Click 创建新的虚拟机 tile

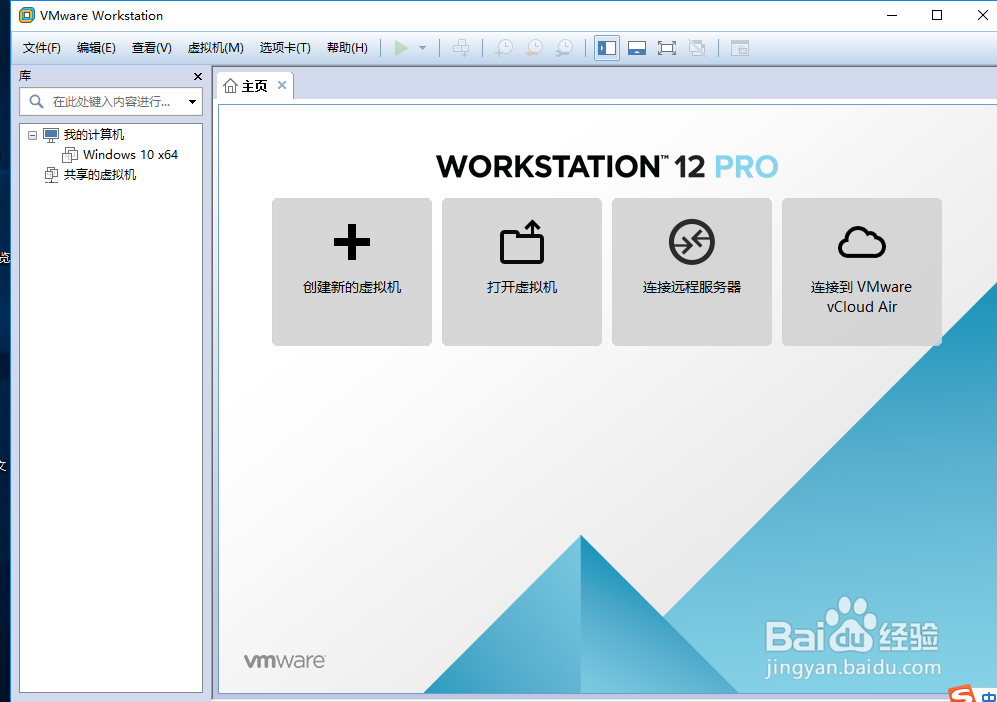point(352,272)
